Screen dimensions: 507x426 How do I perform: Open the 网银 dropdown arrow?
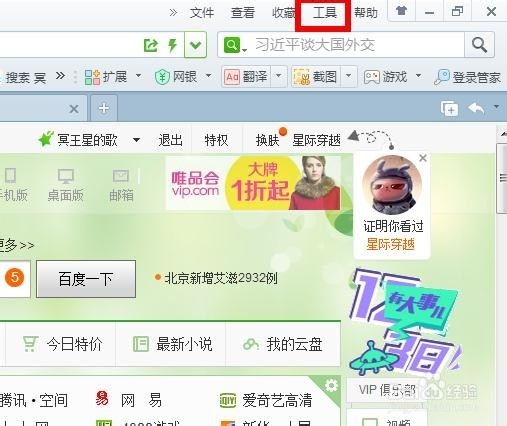(209, 76)
